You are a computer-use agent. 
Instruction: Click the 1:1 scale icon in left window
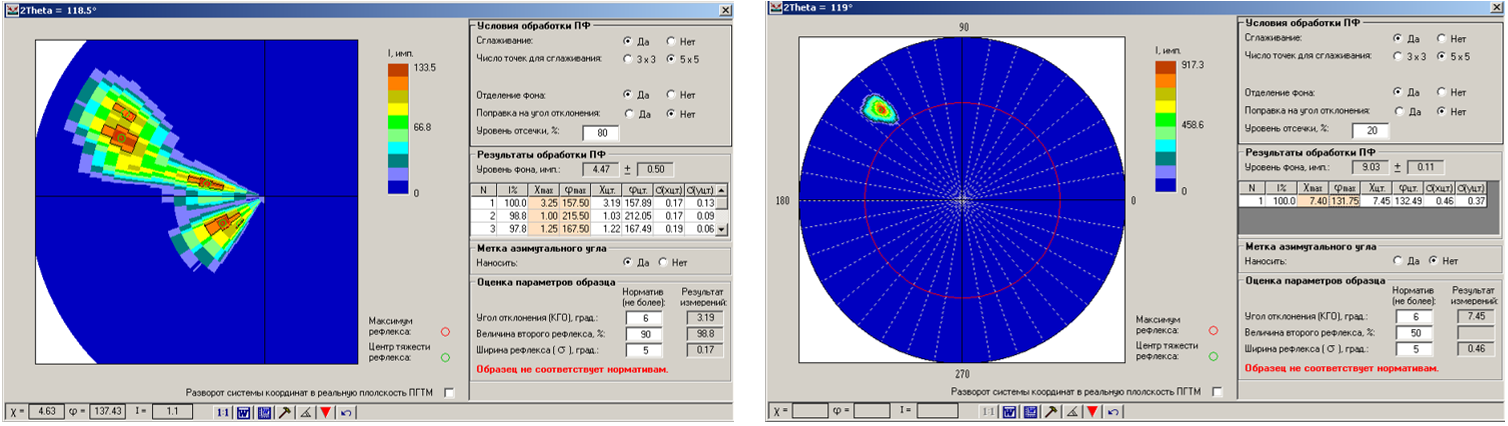click(x=225, y=411)
